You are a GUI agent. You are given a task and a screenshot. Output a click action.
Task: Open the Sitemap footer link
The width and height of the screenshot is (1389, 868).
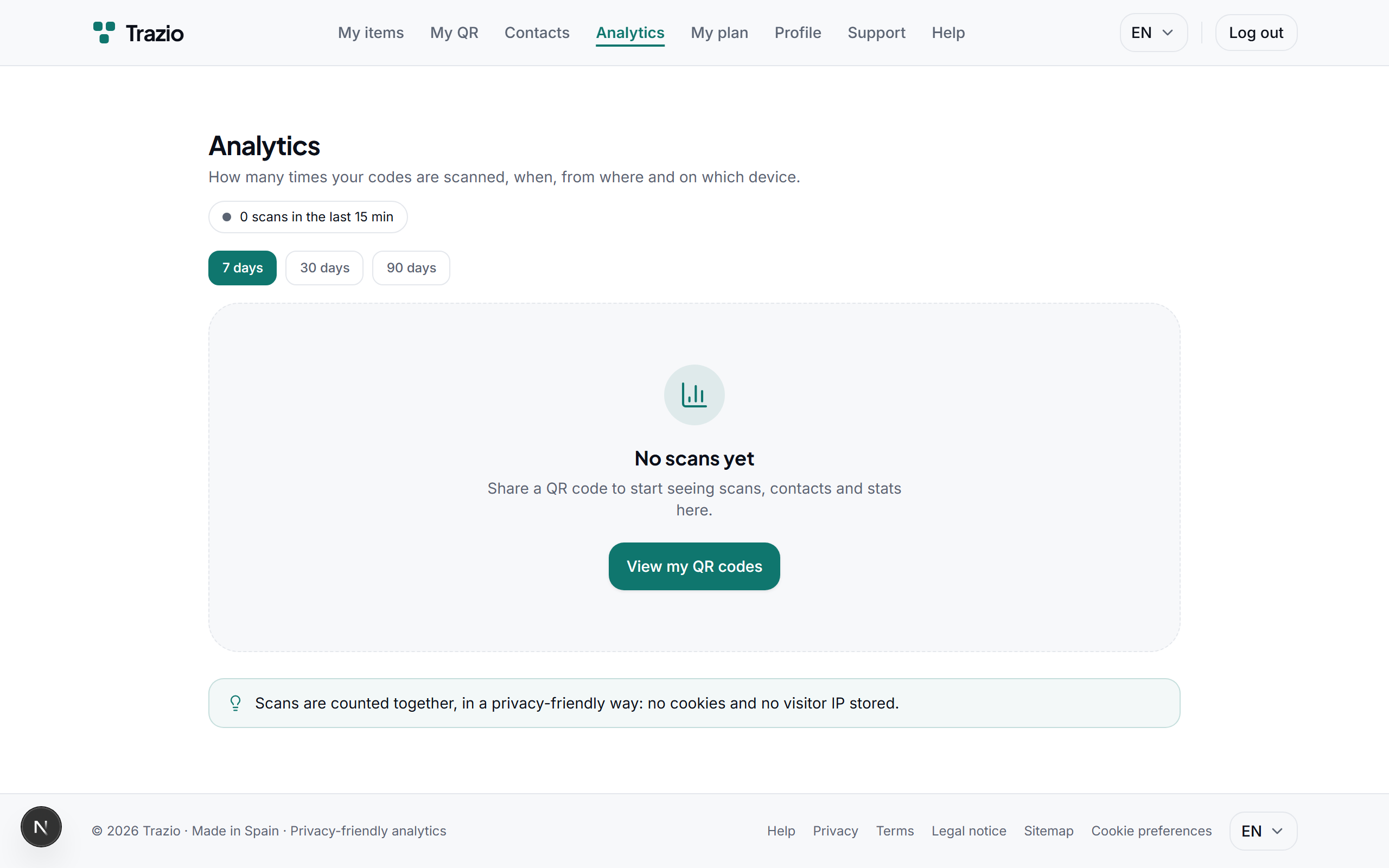click(1049, 831)
